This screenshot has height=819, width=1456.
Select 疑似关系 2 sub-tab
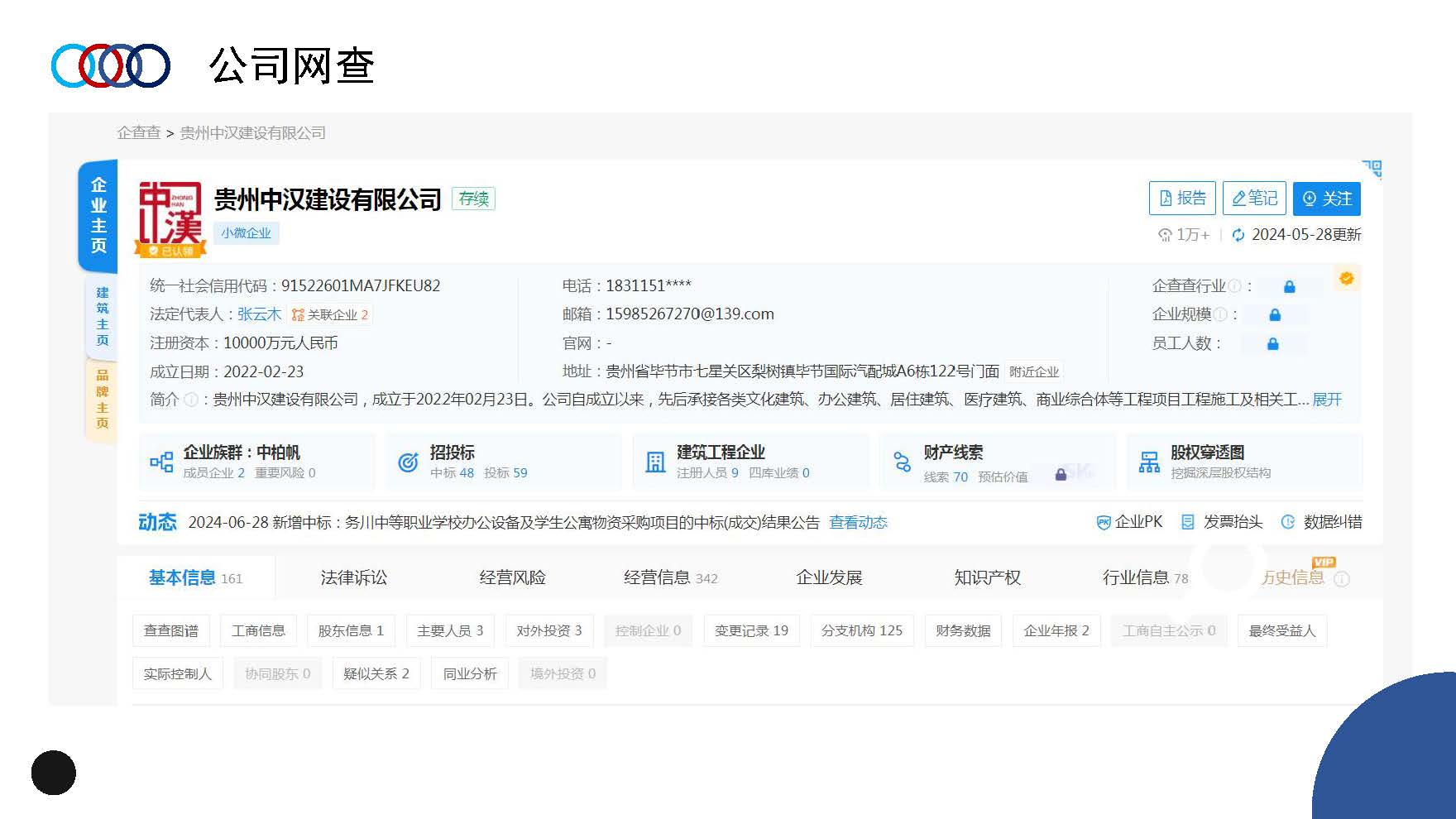pyautogui.click(x=376, y=673)
